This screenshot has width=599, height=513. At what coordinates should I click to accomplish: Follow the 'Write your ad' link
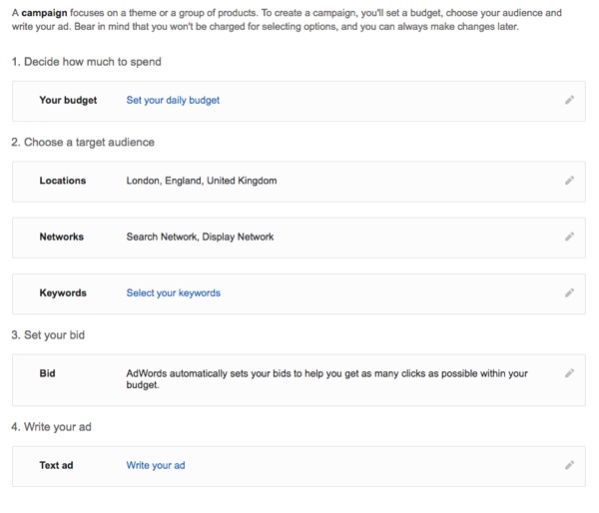[x=156, y=465]
